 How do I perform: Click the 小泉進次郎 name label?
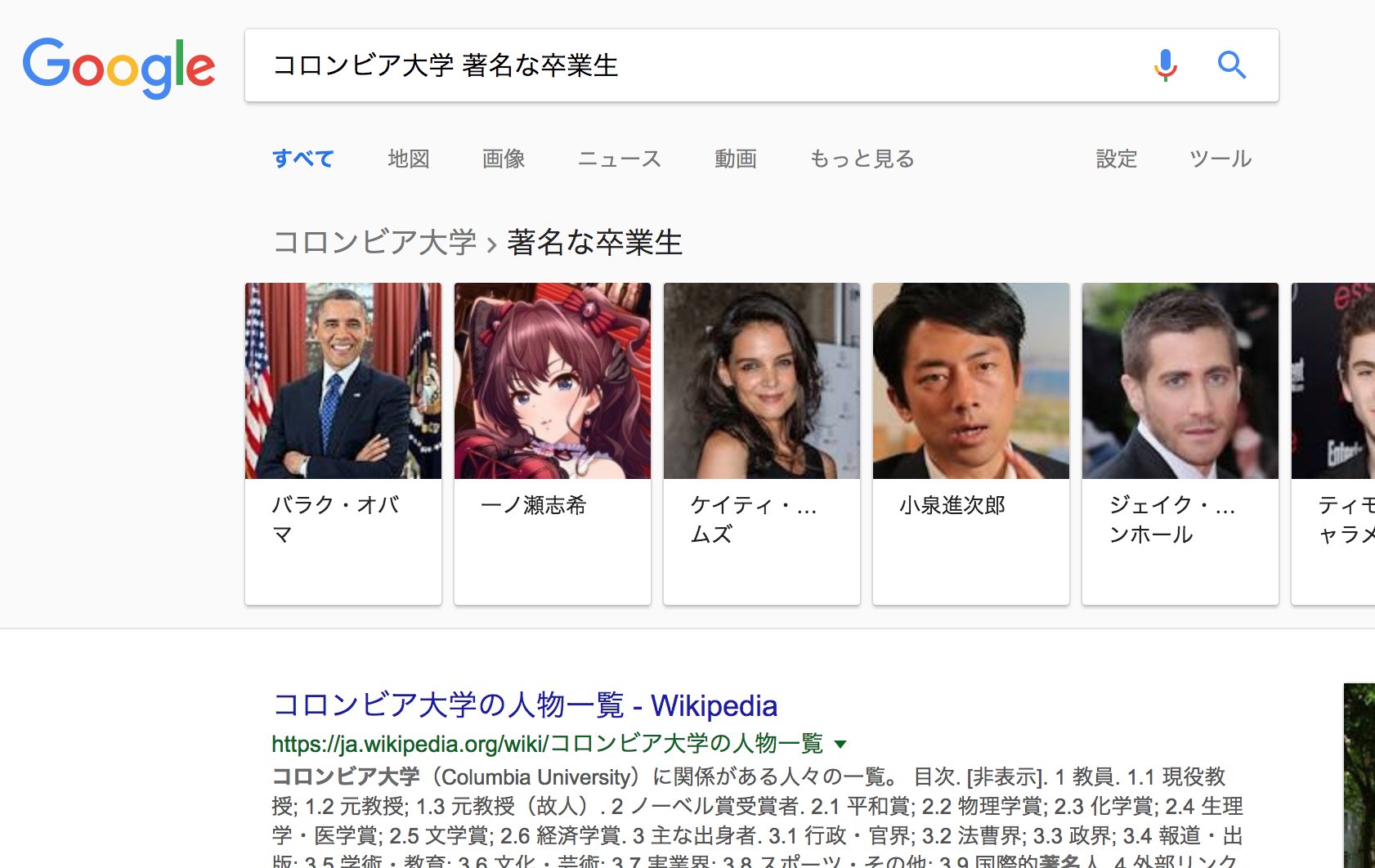pos(952,505)
